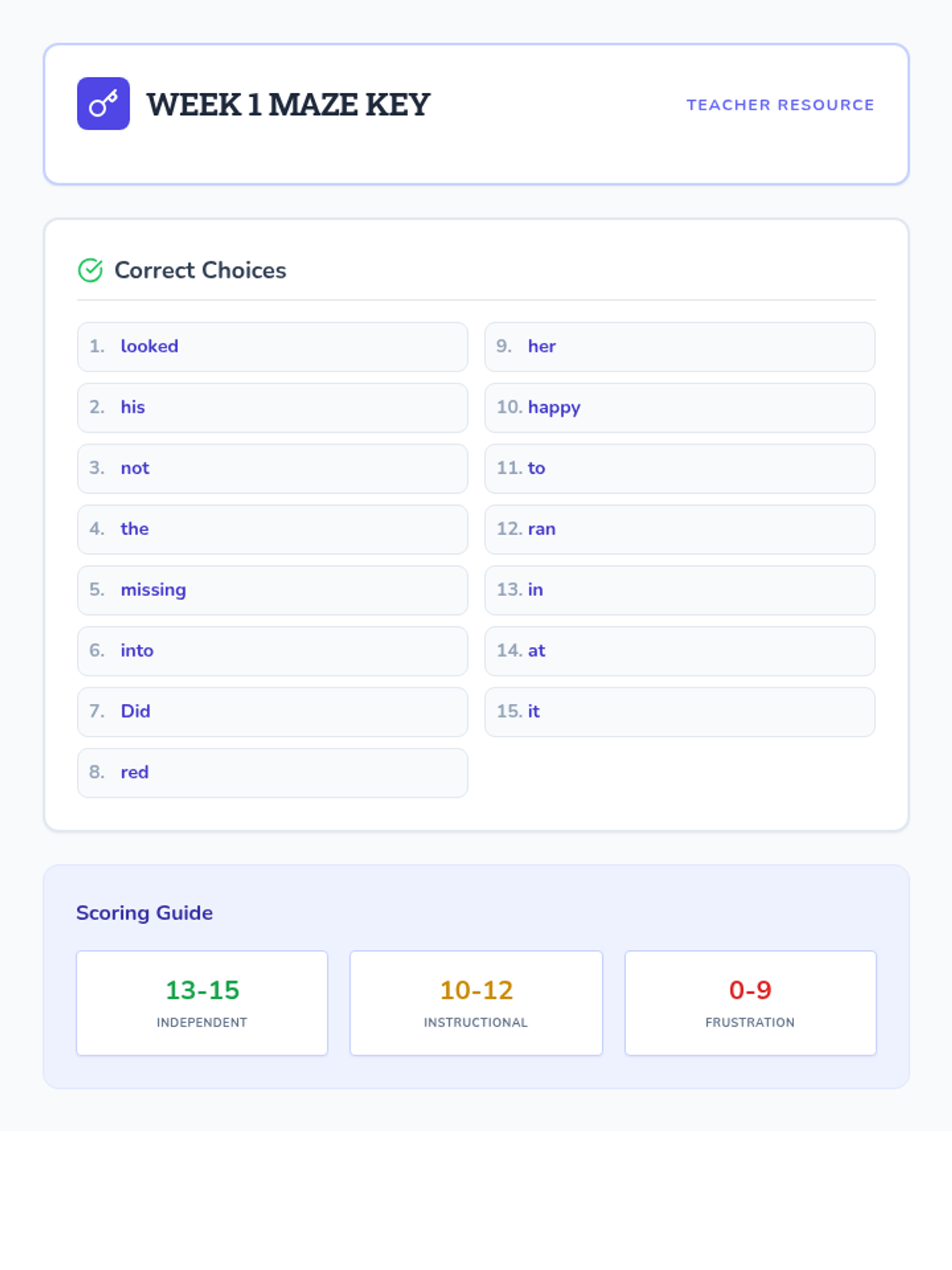Click the Week 1 Maze Key title
Screen dimensions: 952x1270
tap(288, 105)
